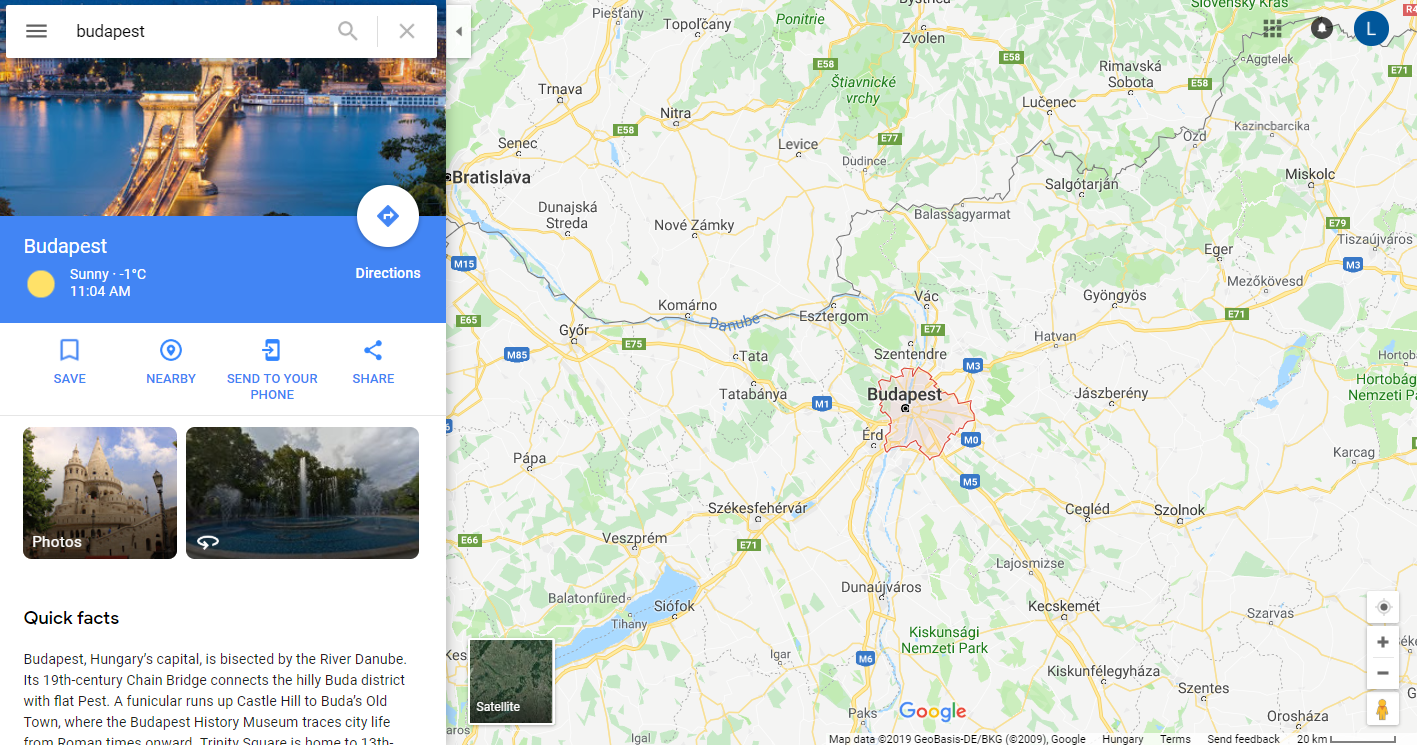Show your current location
The height and width of the screenshot is (745, 1417).
pyautogui.click(x=1383, y=607)
